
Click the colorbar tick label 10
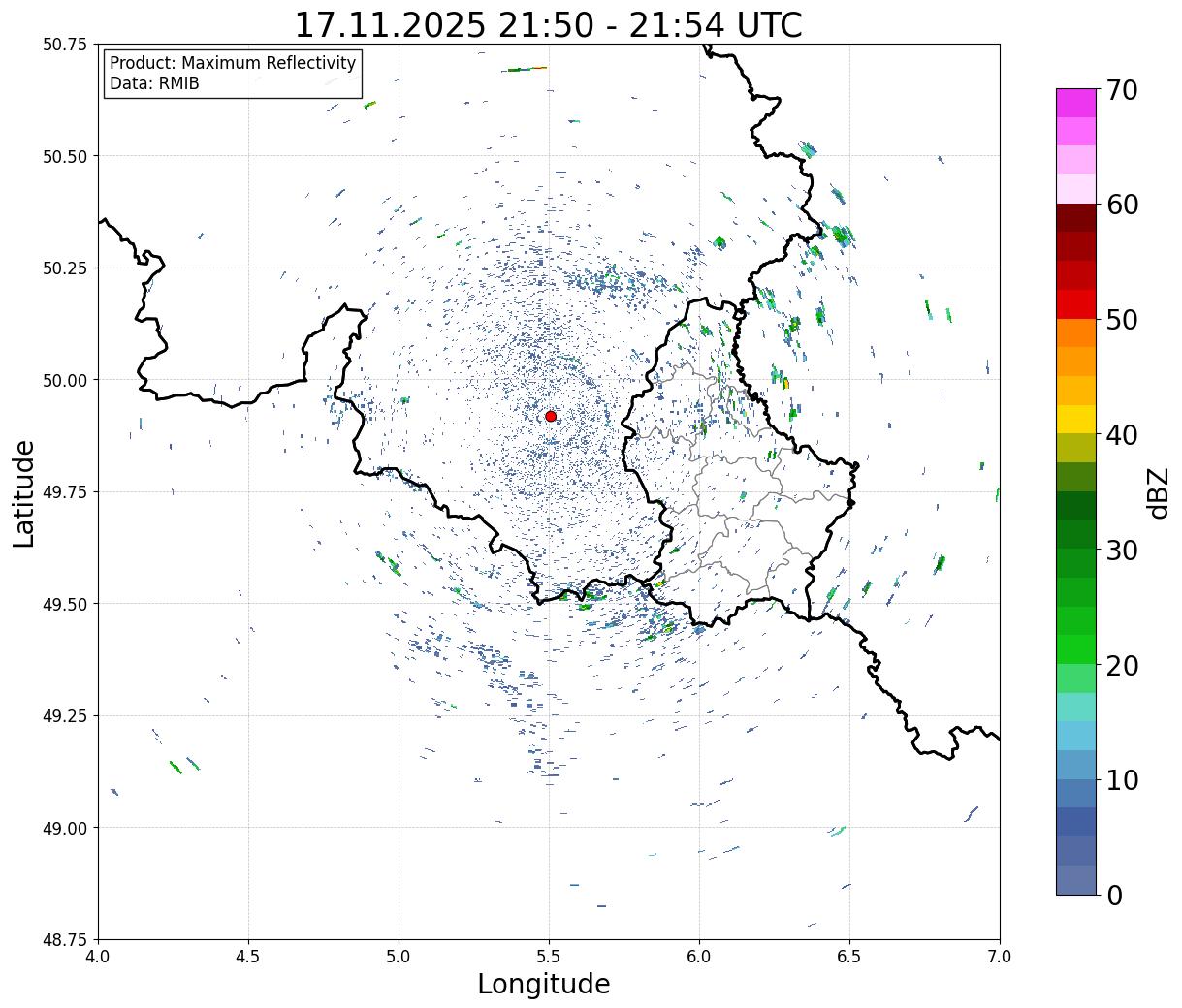1123,780
